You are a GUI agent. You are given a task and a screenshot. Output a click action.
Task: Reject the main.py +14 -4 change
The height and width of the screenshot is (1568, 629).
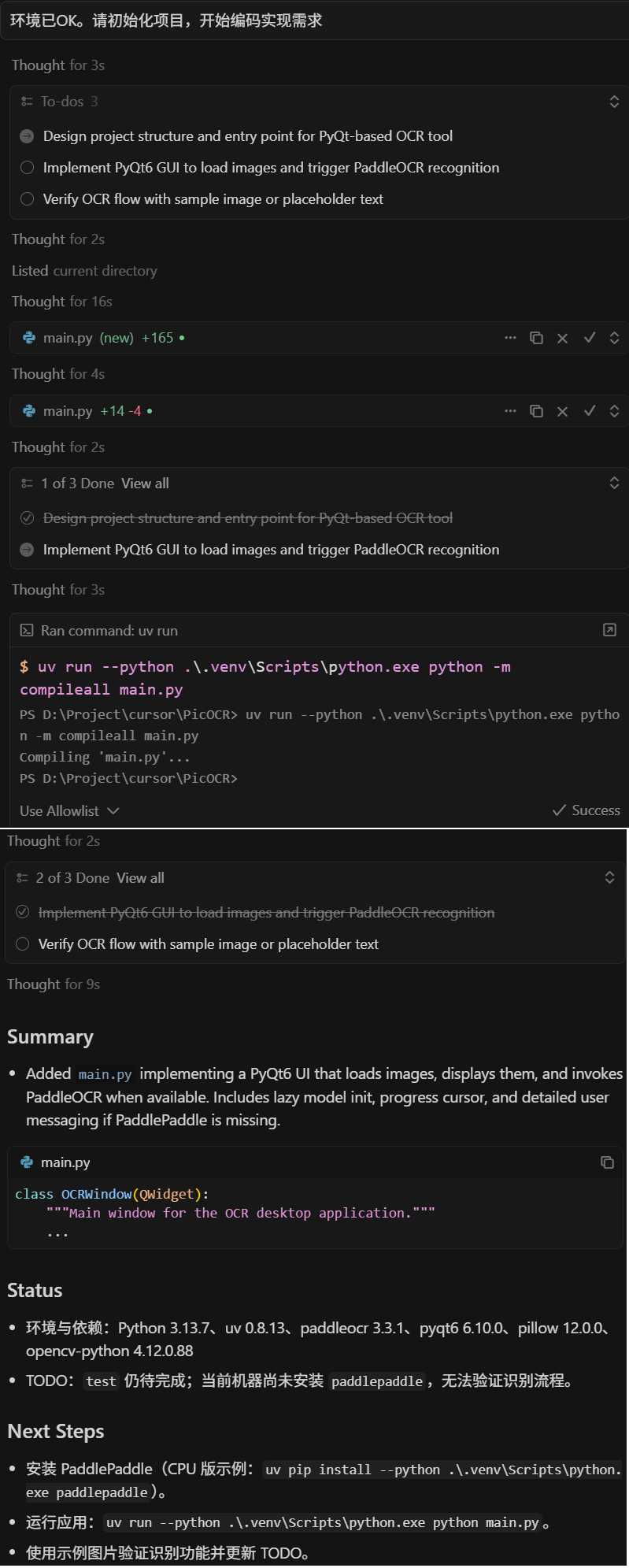(562, 411)
